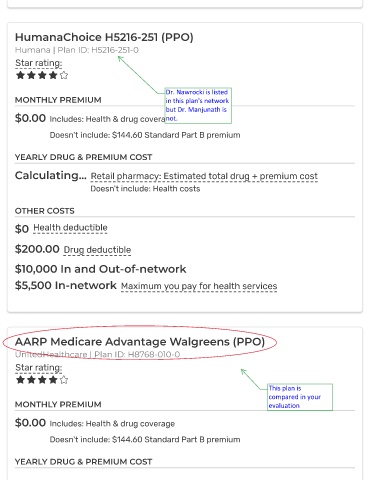Image resolution: width=370 pixels, height=480 pixels.
Task: Click the HumanaChoice H5216-251 (PPO) plan title
Action: (104, 37)
